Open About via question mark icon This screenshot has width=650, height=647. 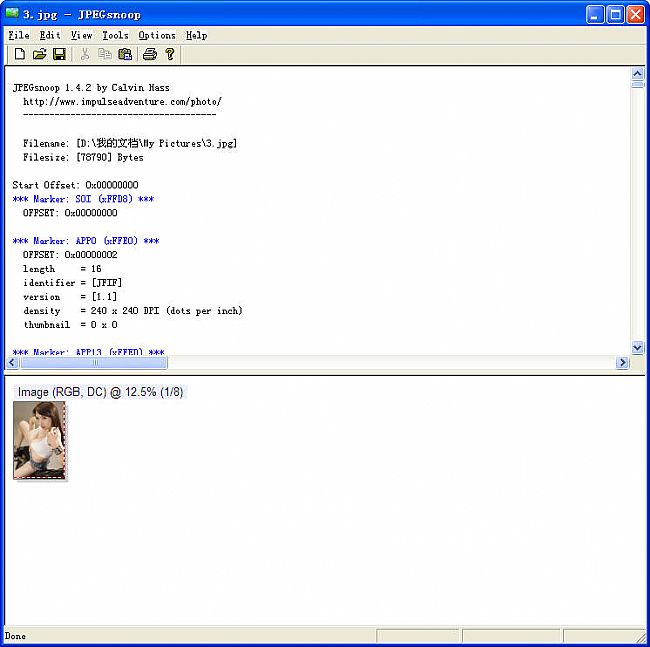click(x=170, y=54)
